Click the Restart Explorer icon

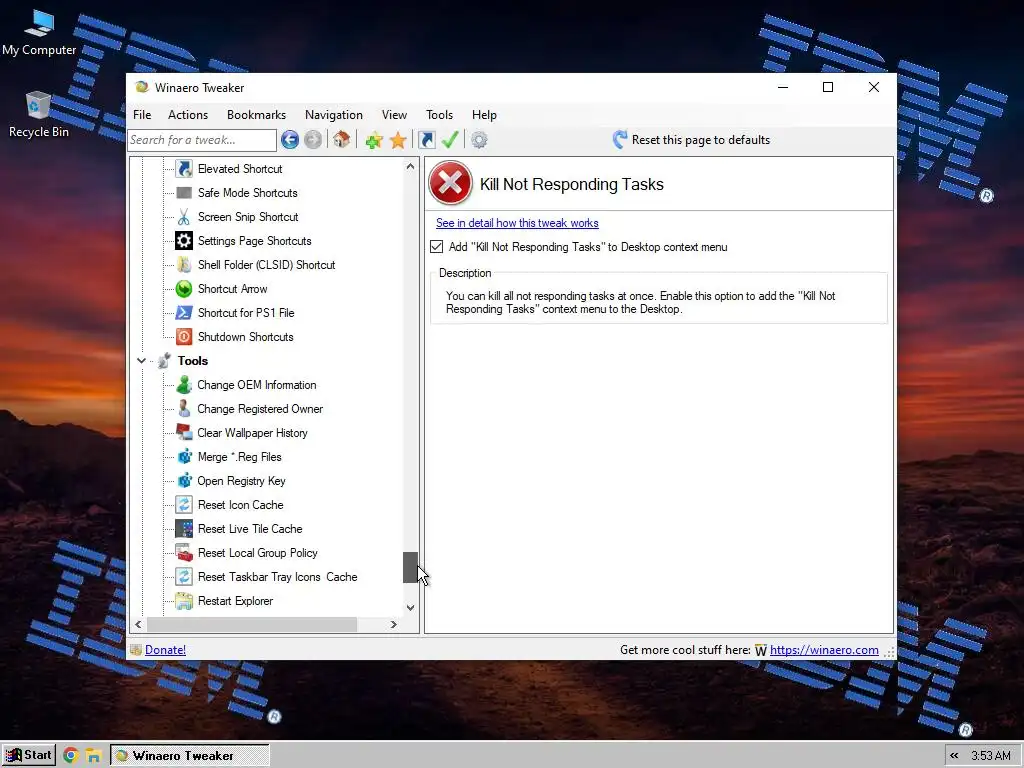(x=184, y=601)
